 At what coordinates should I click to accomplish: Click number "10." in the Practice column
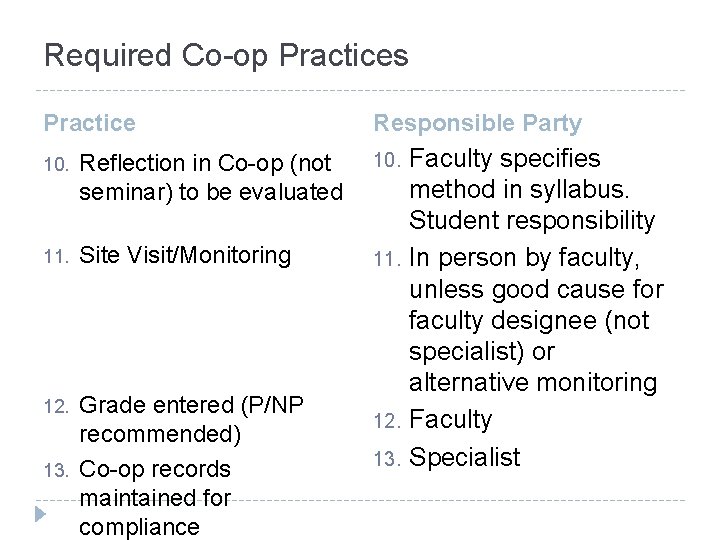56,163
